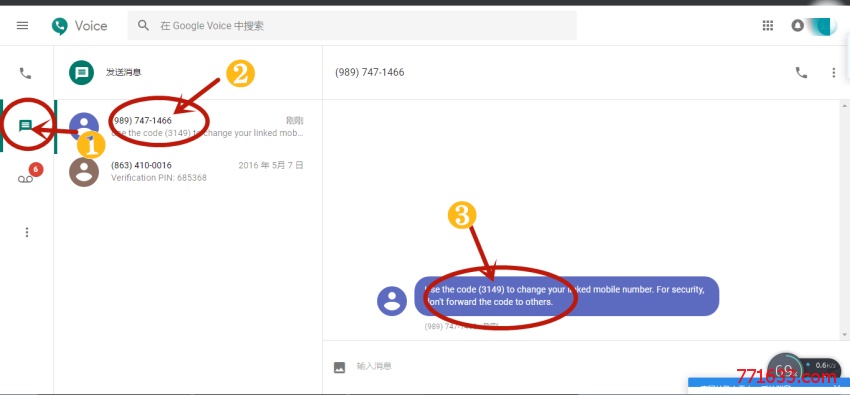
Task: Open conversation more options menu
Action: [x=834, y=72]
